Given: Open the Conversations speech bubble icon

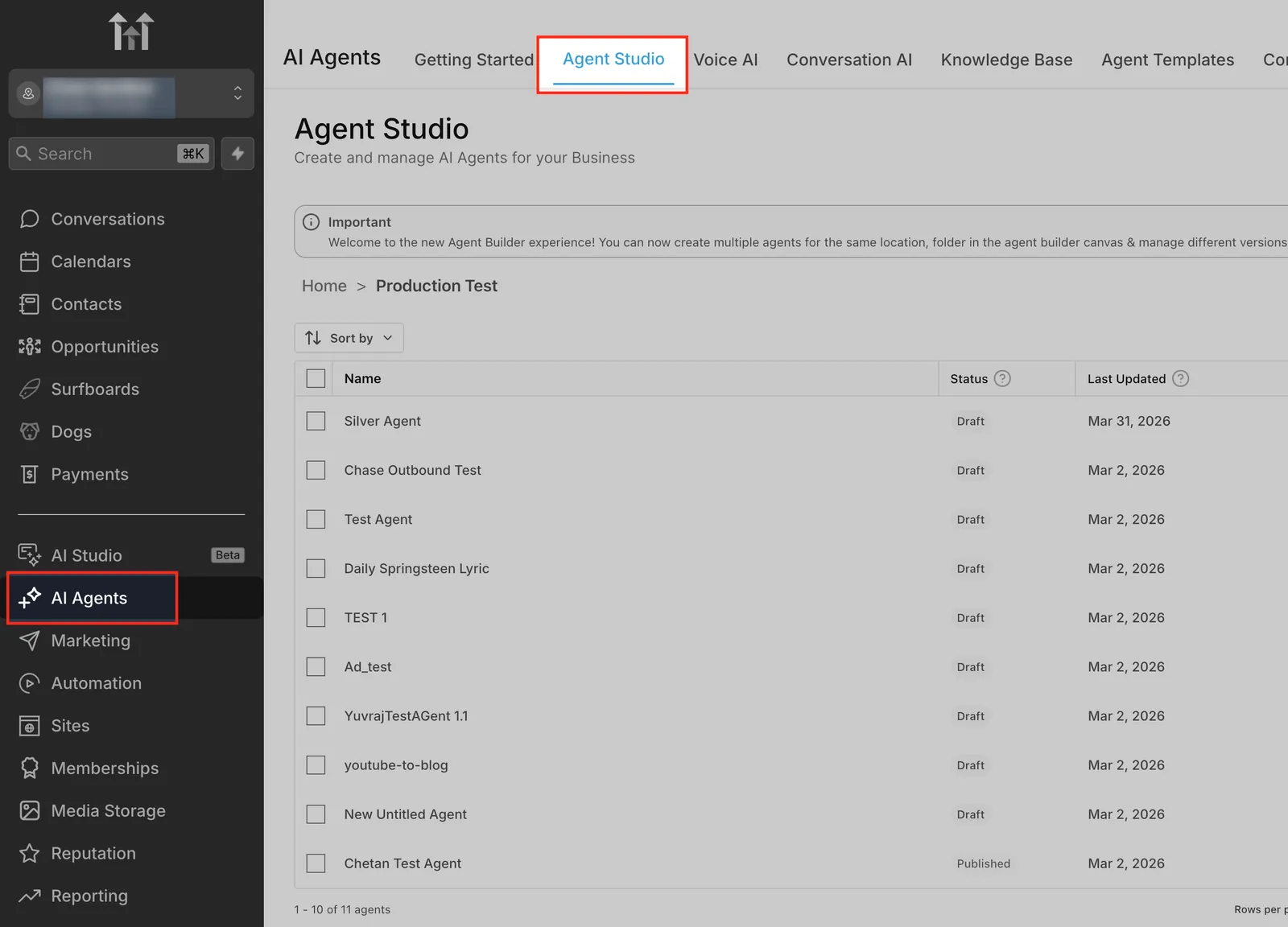Looking at the screenshot, I should tap(30, 219).
